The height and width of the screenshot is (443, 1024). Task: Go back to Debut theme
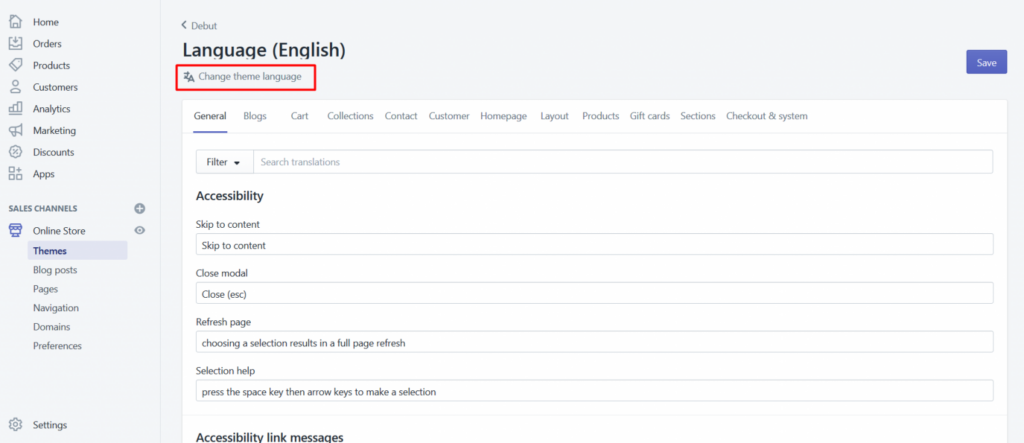pyautogui.click(x=199, y=25)
